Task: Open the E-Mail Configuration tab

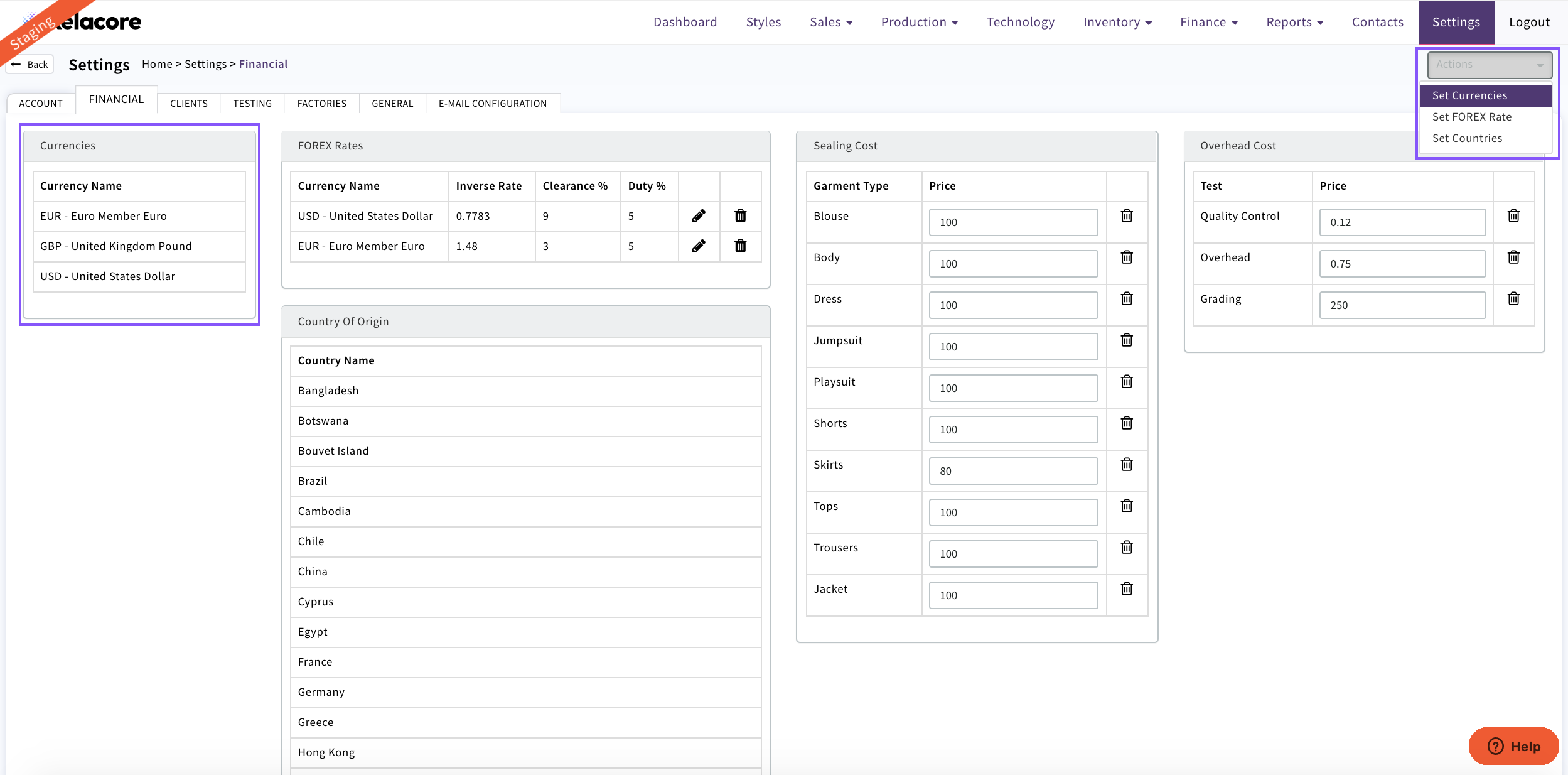Action: click(x=492, y=104)
